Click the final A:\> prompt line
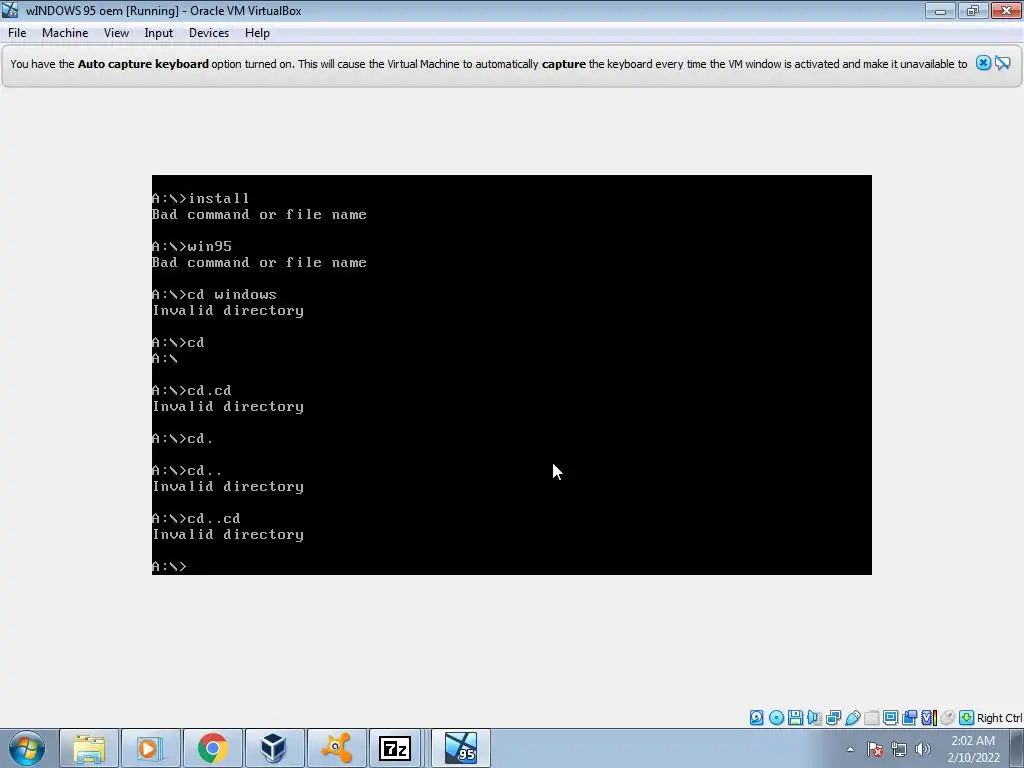 (169, 566)
